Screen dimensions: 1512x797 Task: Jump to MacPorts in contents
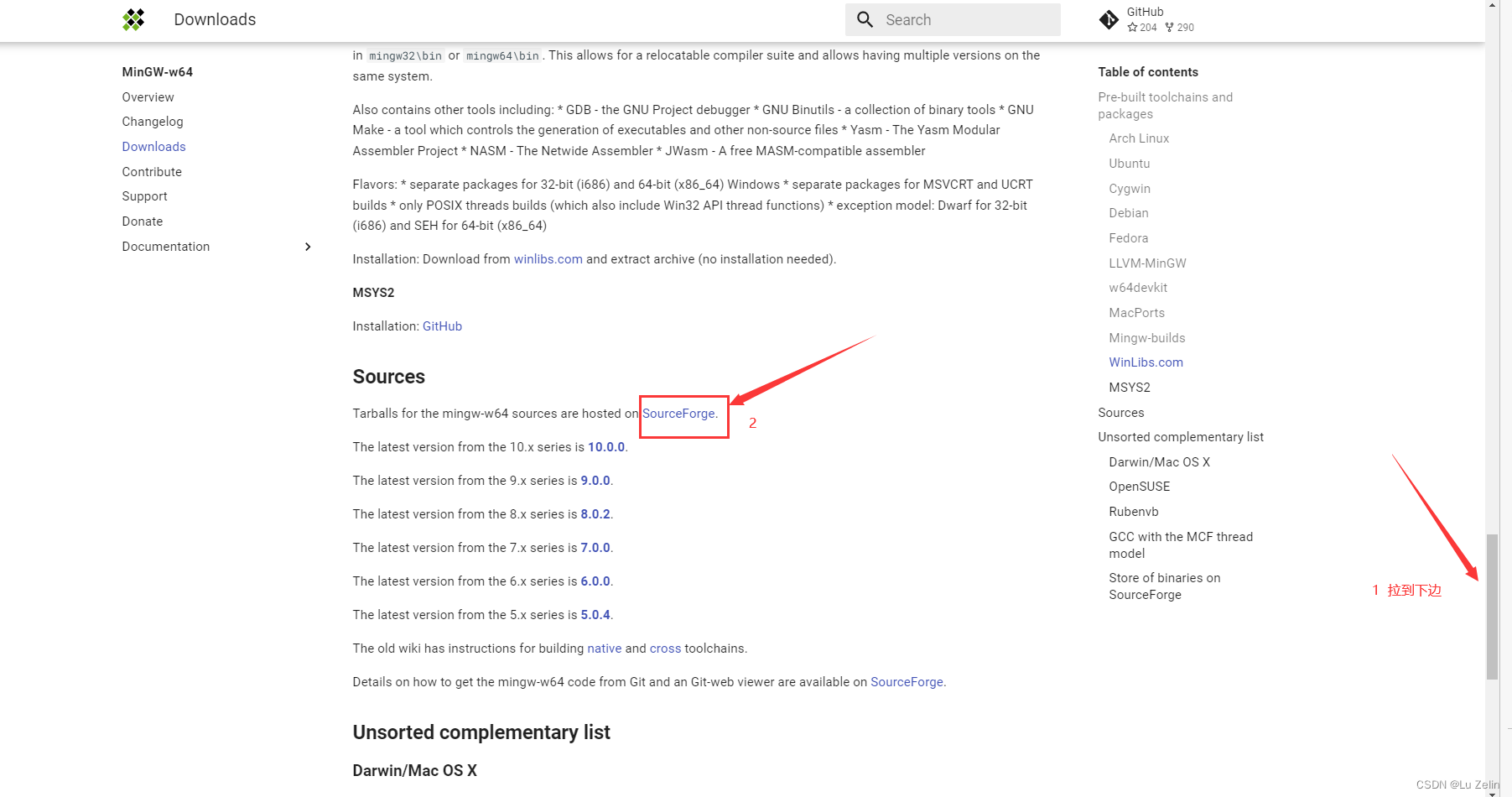coord(1137,313)
